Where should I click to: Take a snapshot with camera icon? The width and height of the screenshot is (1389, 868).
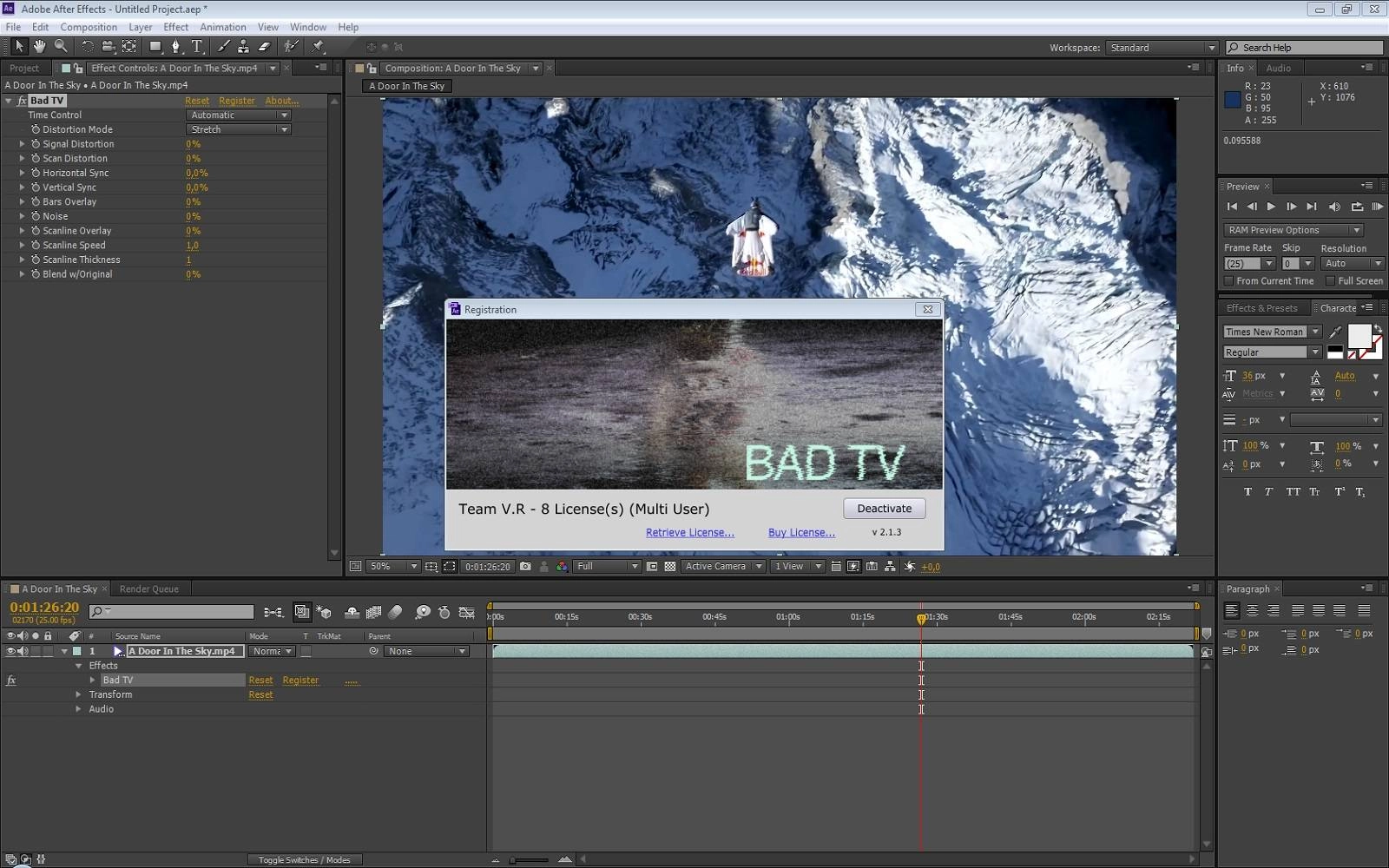[525, 566]
